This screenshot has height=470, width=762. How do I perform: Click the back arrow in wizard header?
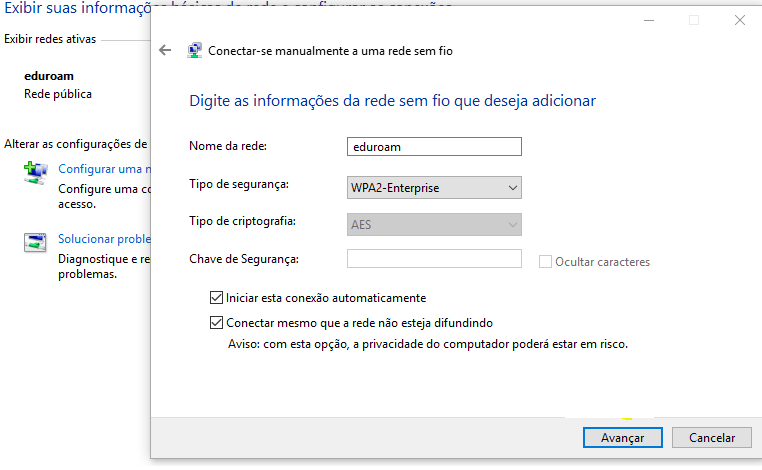click(166, 50)
